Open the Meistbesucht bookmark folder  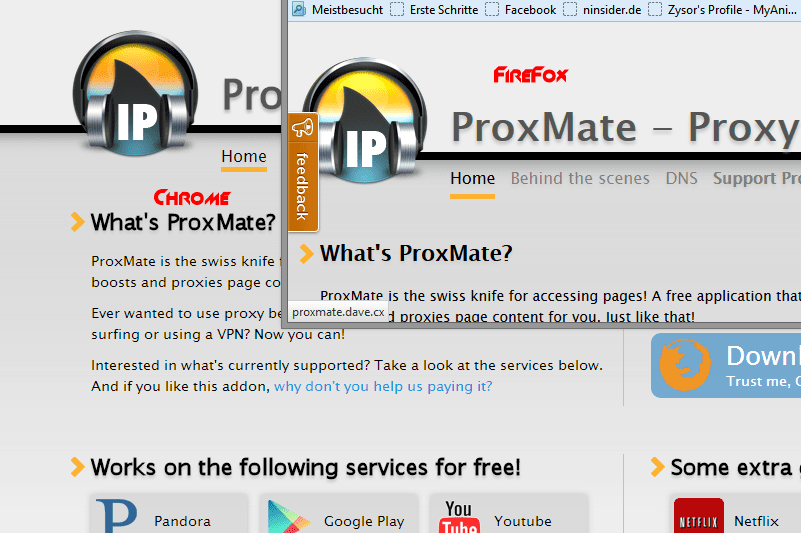(338, 10)
